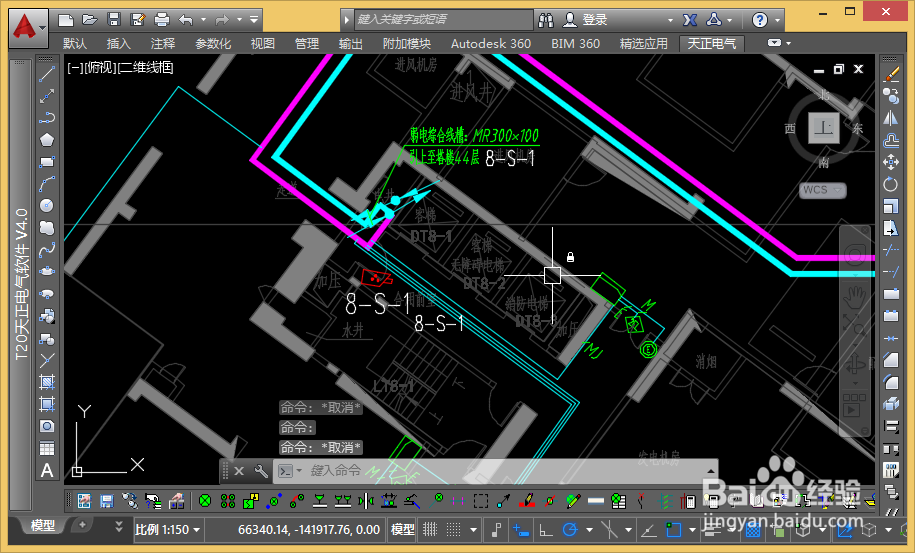
Task: Toggle infer constraints status icon
Action: 496,530
